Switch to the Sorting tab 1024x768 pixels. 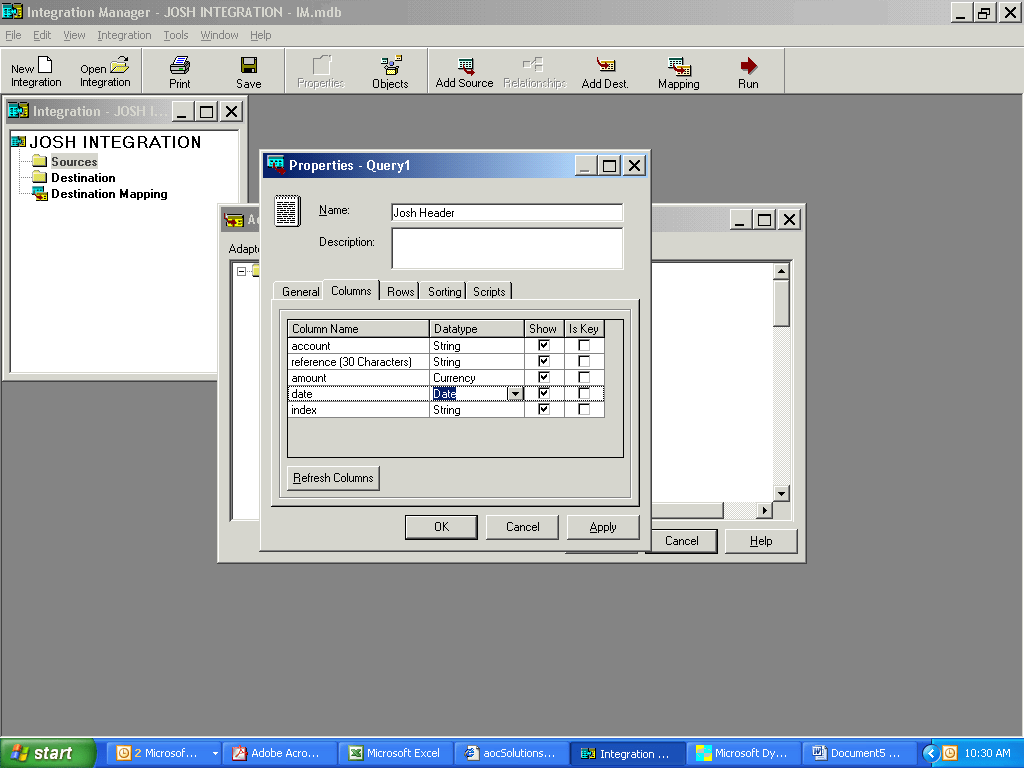(443, 291)
